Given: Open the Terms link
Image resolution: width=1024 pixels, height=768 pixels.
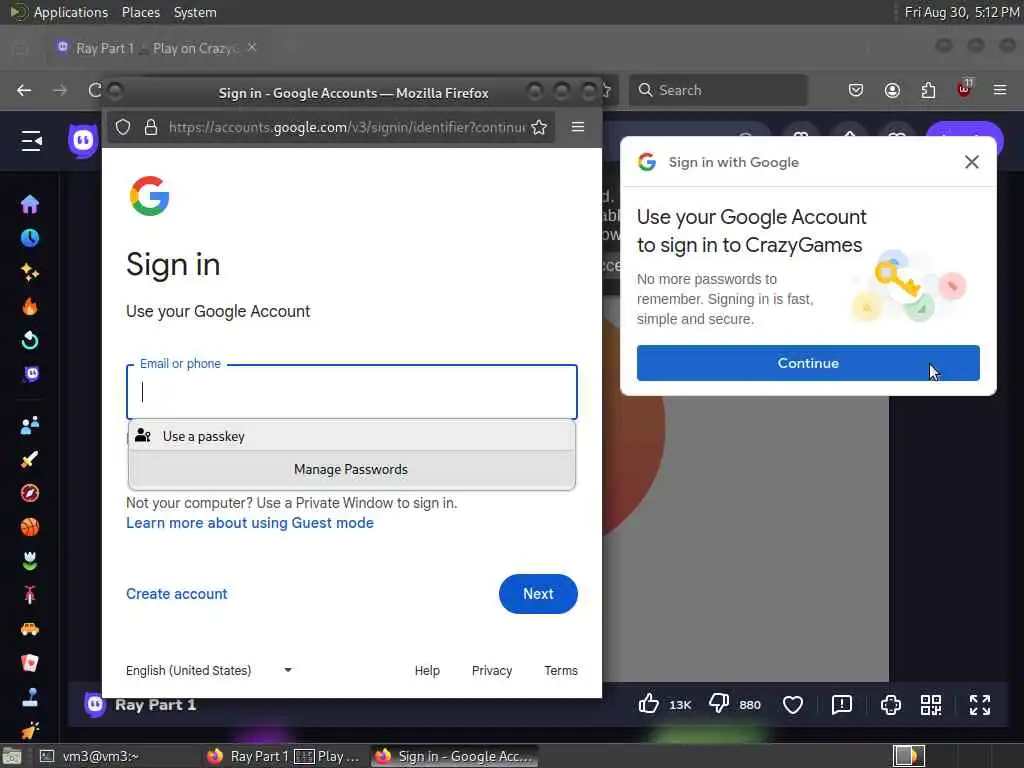Looking at the screenshot, I should pyautogui.click(x=561, y=671).
